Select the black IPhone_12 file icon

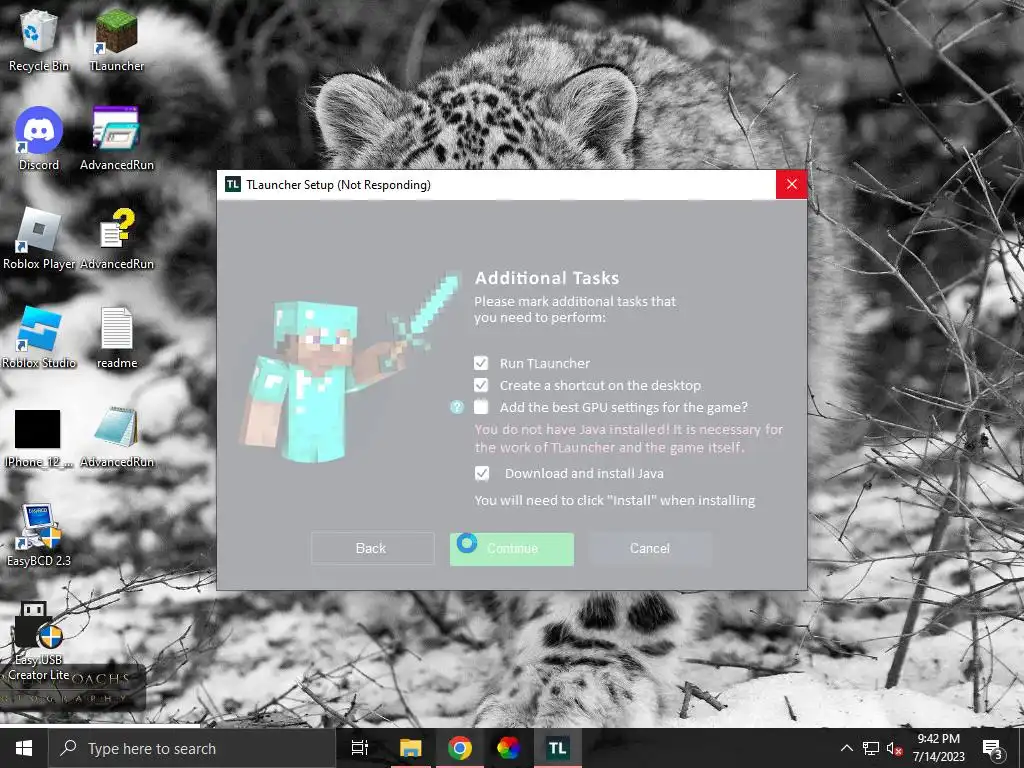tap(38, 436)
